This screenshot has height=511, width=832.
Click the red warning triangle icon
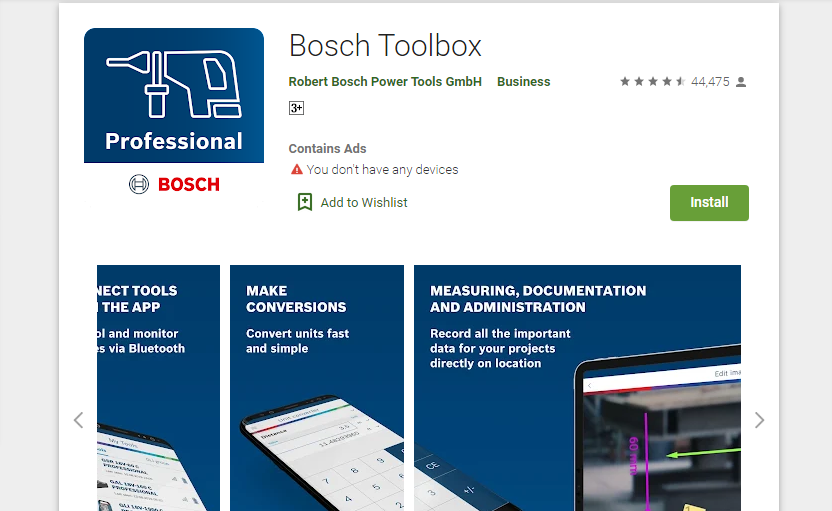click(x=297, y=170)
